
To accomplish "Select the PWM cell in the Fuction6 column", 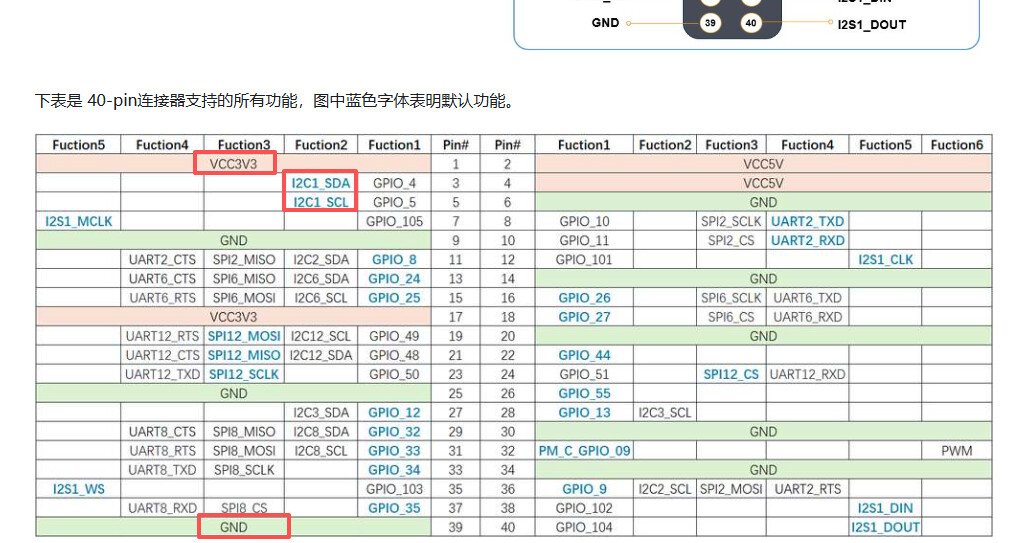I will pyautogui.click(x=956, y=451).
